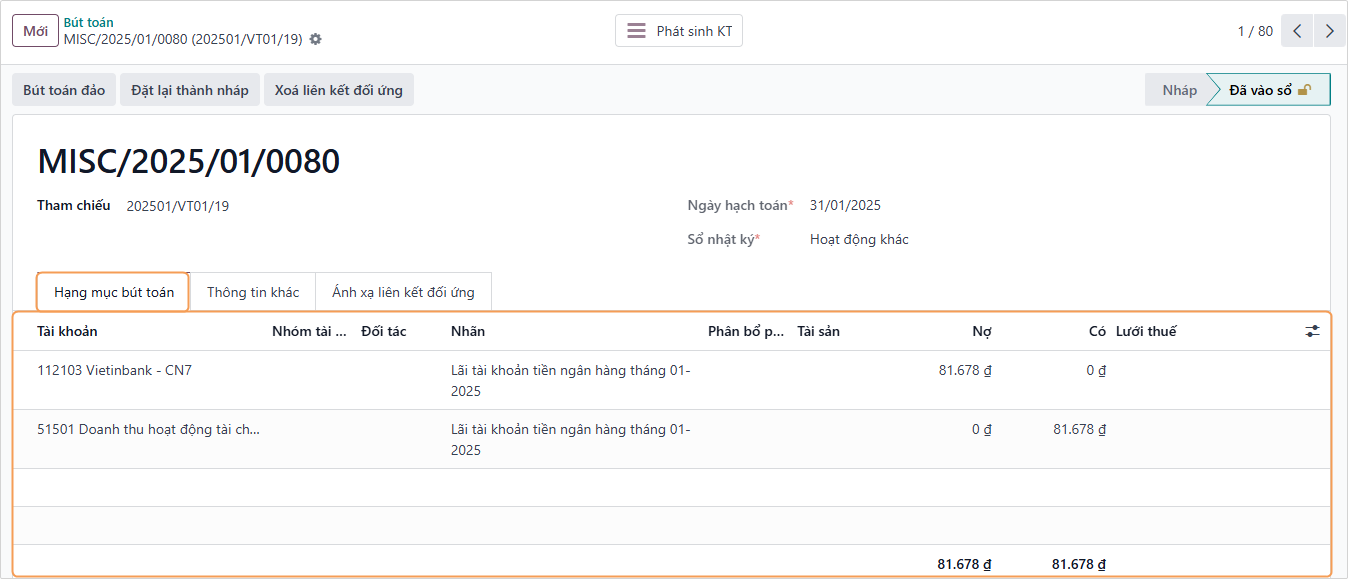Click the Mới button
This screenshot has width=1348, height=579.
35,31
